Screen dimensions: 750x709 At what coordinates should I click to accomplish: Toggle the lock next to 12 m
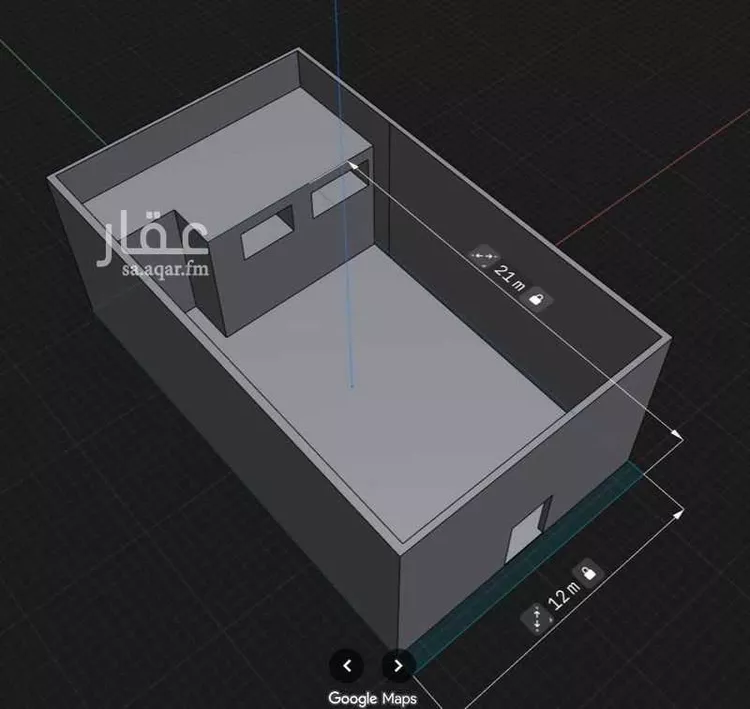tap(590, 571)
